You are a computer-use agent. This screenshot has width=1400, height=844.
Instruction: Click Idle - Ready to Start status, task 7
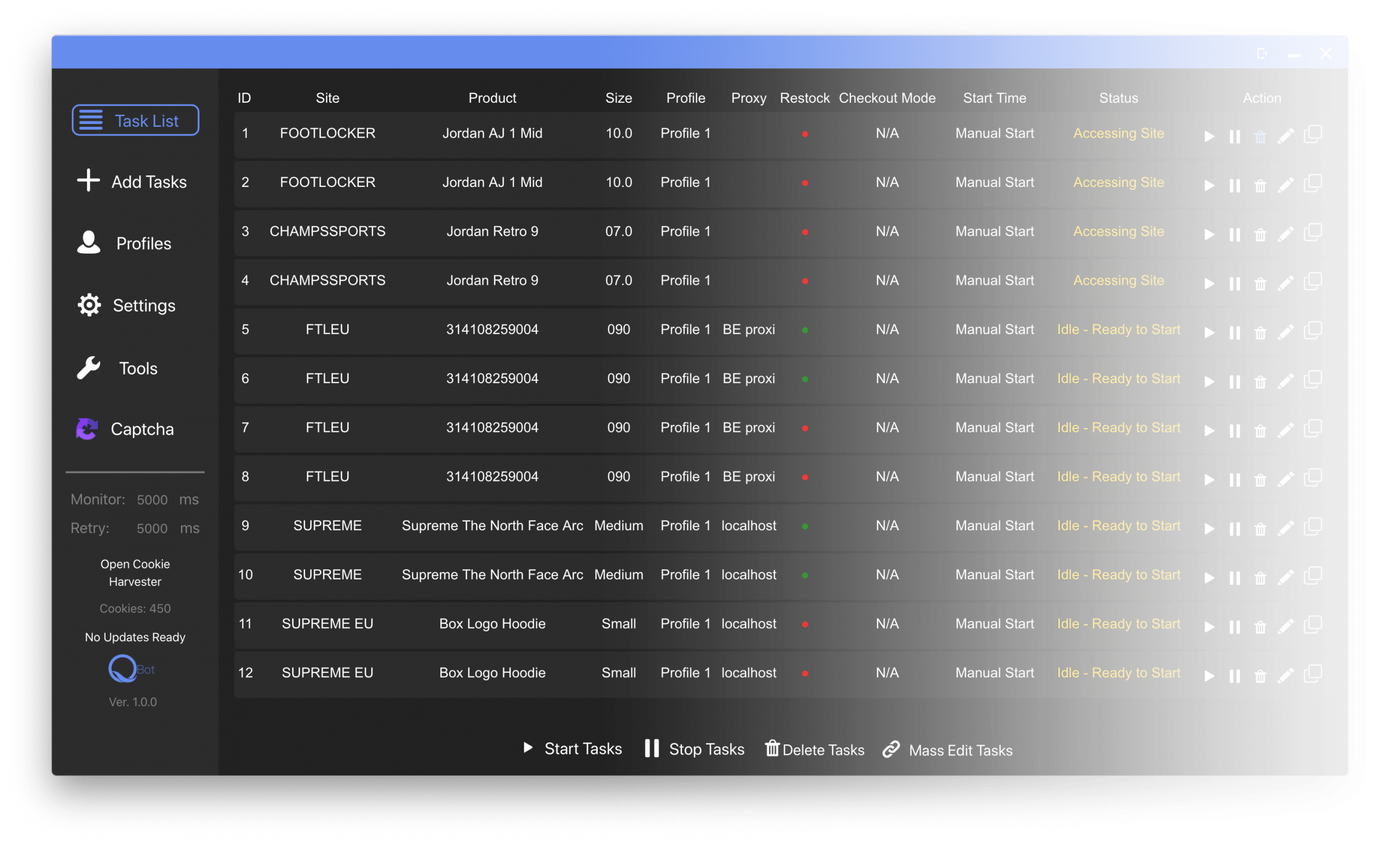[x=1118, y=427]
